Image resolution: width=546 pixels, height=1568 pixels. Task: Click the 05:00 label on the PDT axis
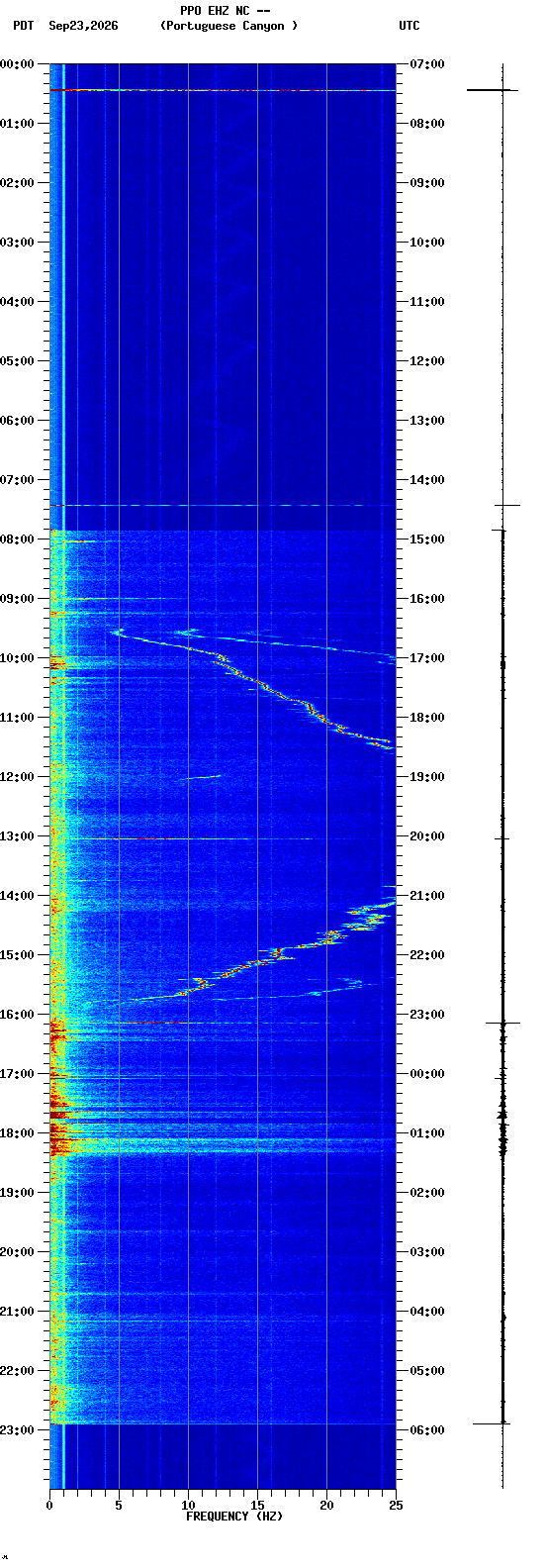click(x=18, y=361)
